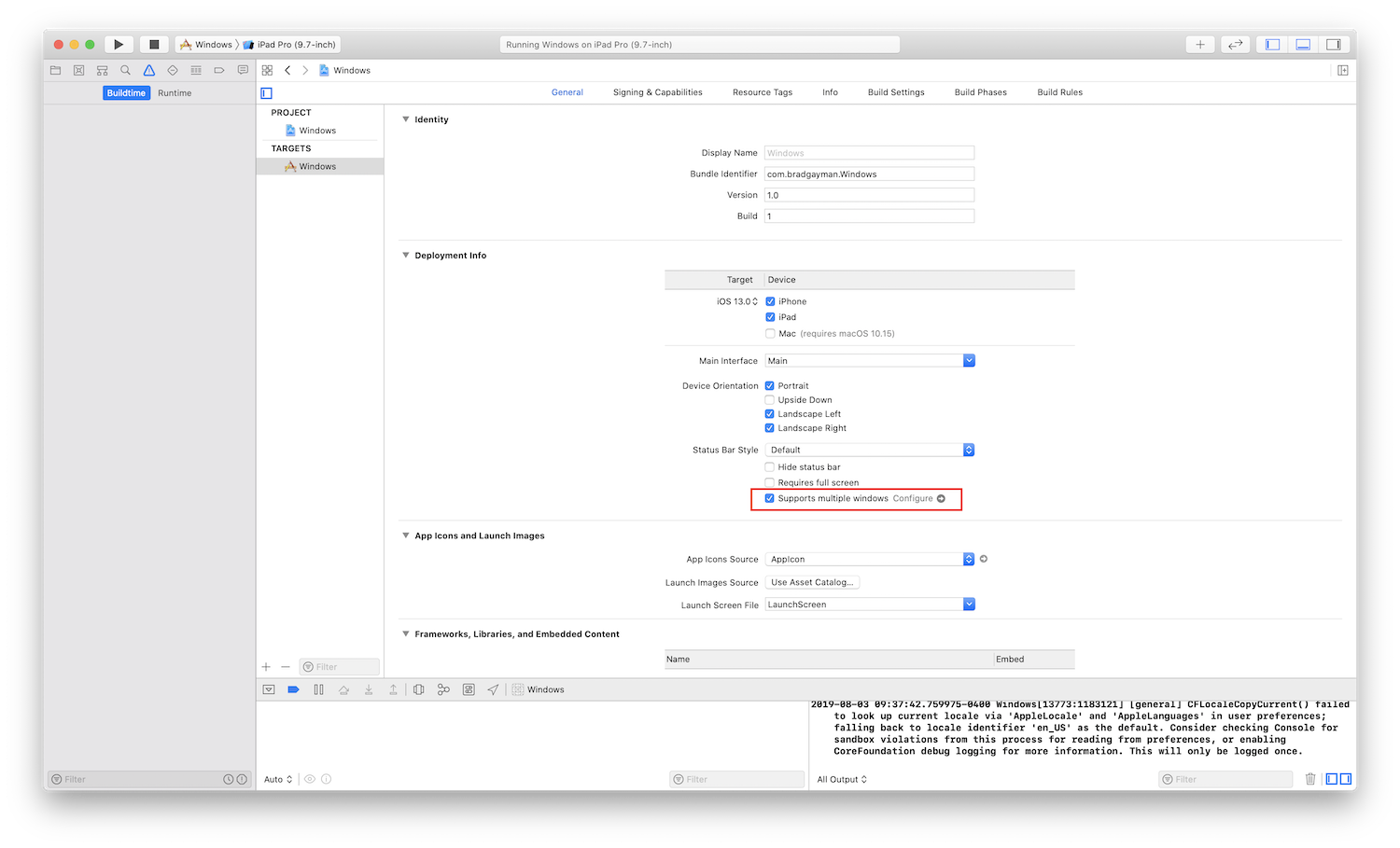
Task: Click the Step Into button
Action: 369,689
